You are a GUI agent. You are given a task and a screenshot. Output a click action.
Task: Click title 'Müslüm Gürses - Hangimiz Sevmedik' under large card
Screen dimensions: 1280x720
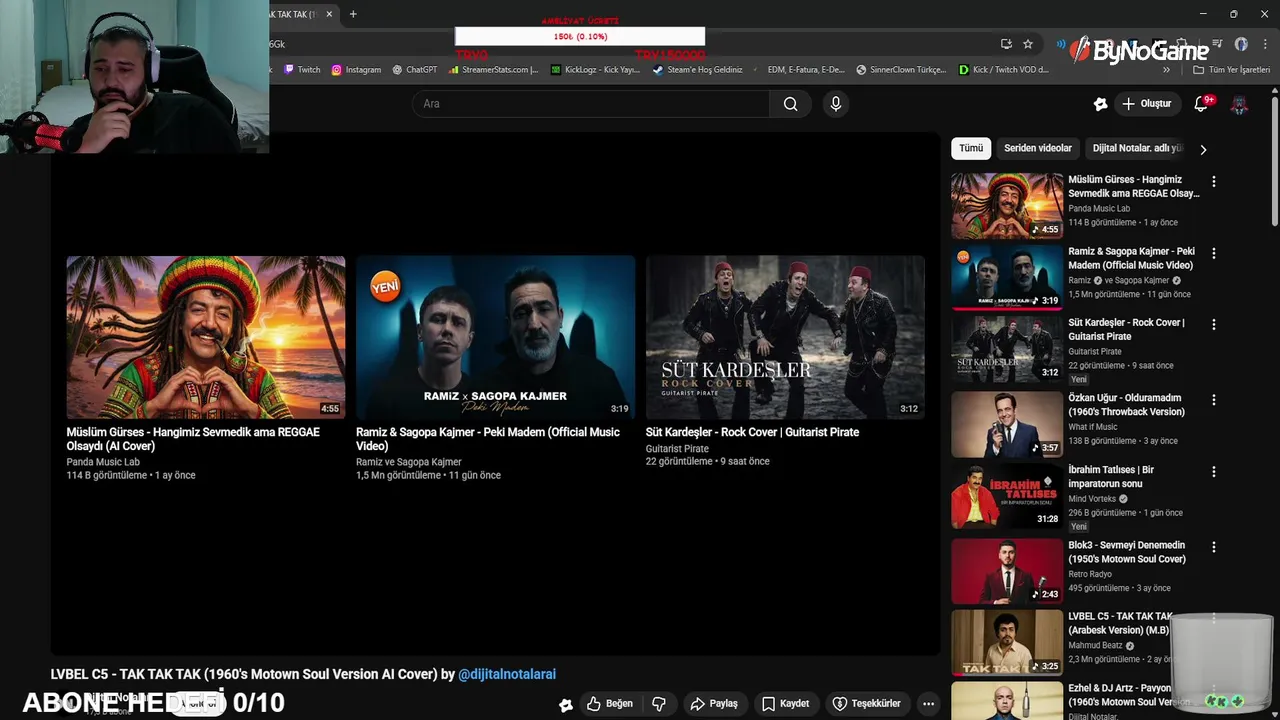tap(193, 439)
